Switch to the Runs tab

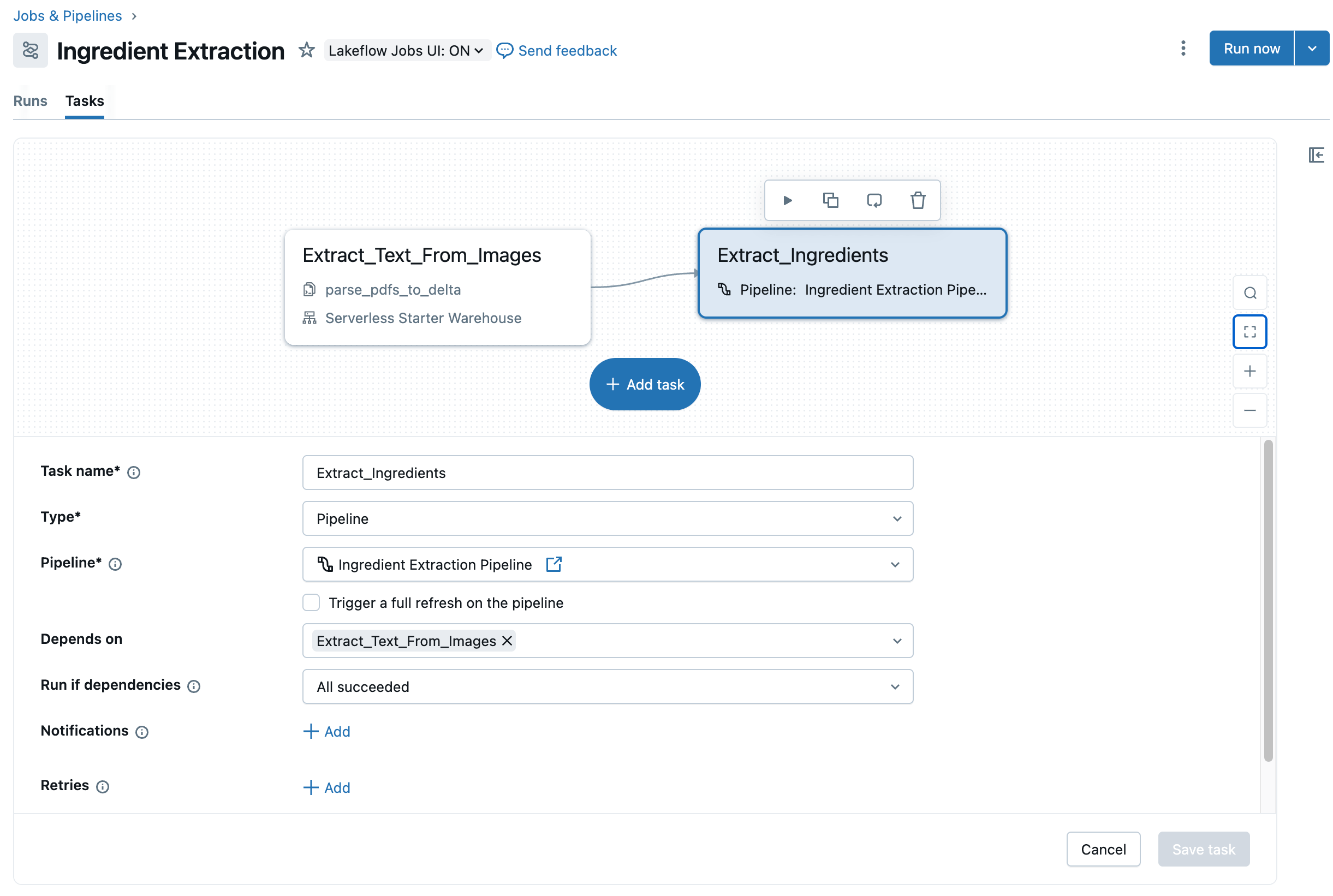coord(31,101)
